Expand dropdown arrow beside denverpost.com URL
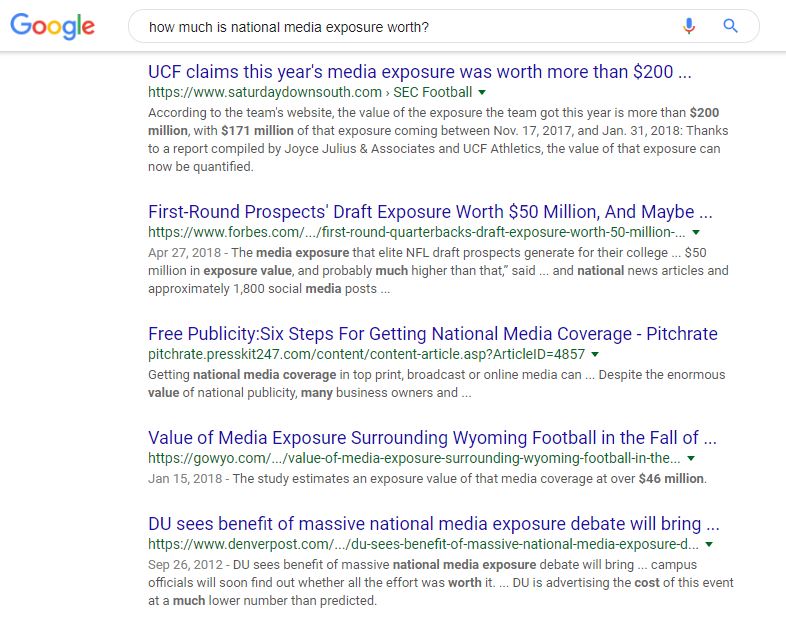This screenshot has width=786, height=617. tap(709, 545)
